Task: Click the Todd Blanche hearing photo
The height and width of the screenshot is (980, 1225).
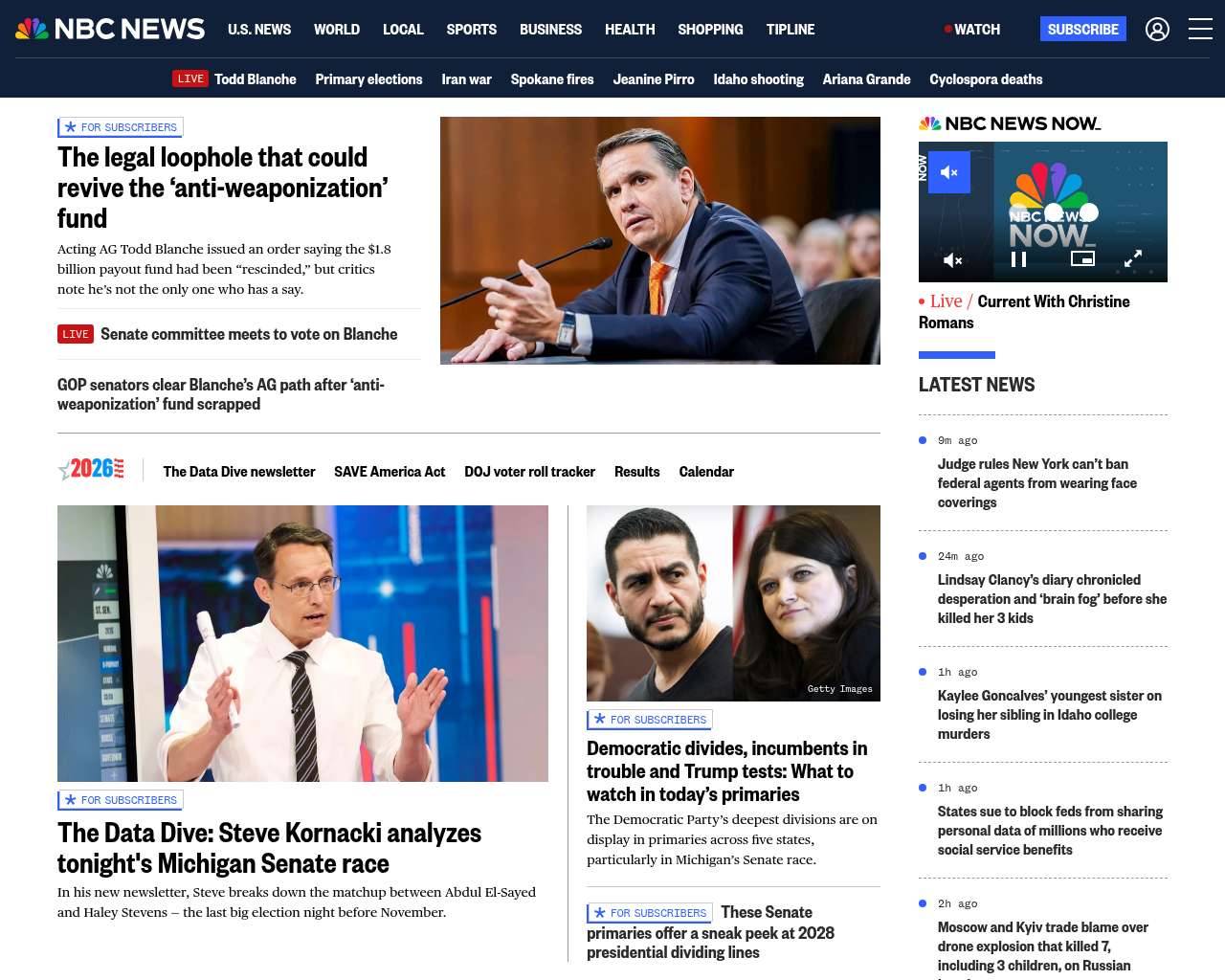Action: pos(660,240)
